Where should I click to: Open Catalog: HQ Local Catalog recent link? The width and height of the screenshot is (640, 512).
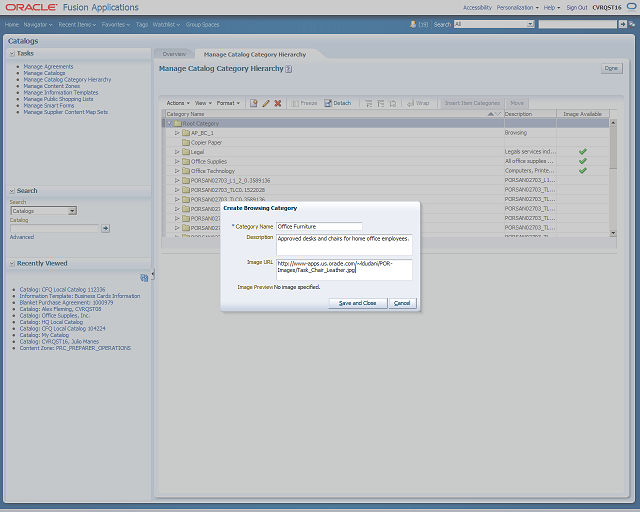(51, 322)
